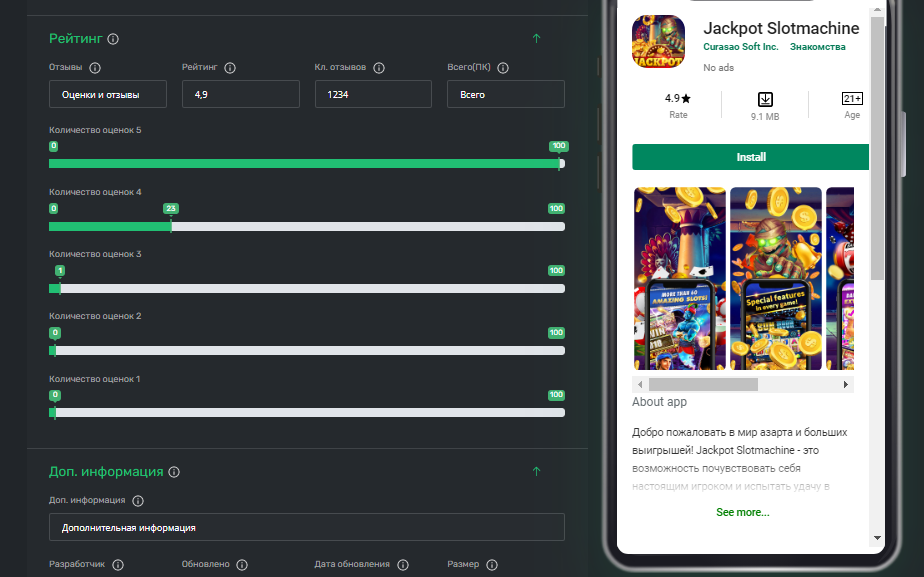The width and height of the screenshot is (924, 577).
Task: Open the Curasao Soft Inc. developer link
Action: tap(741, 47)
